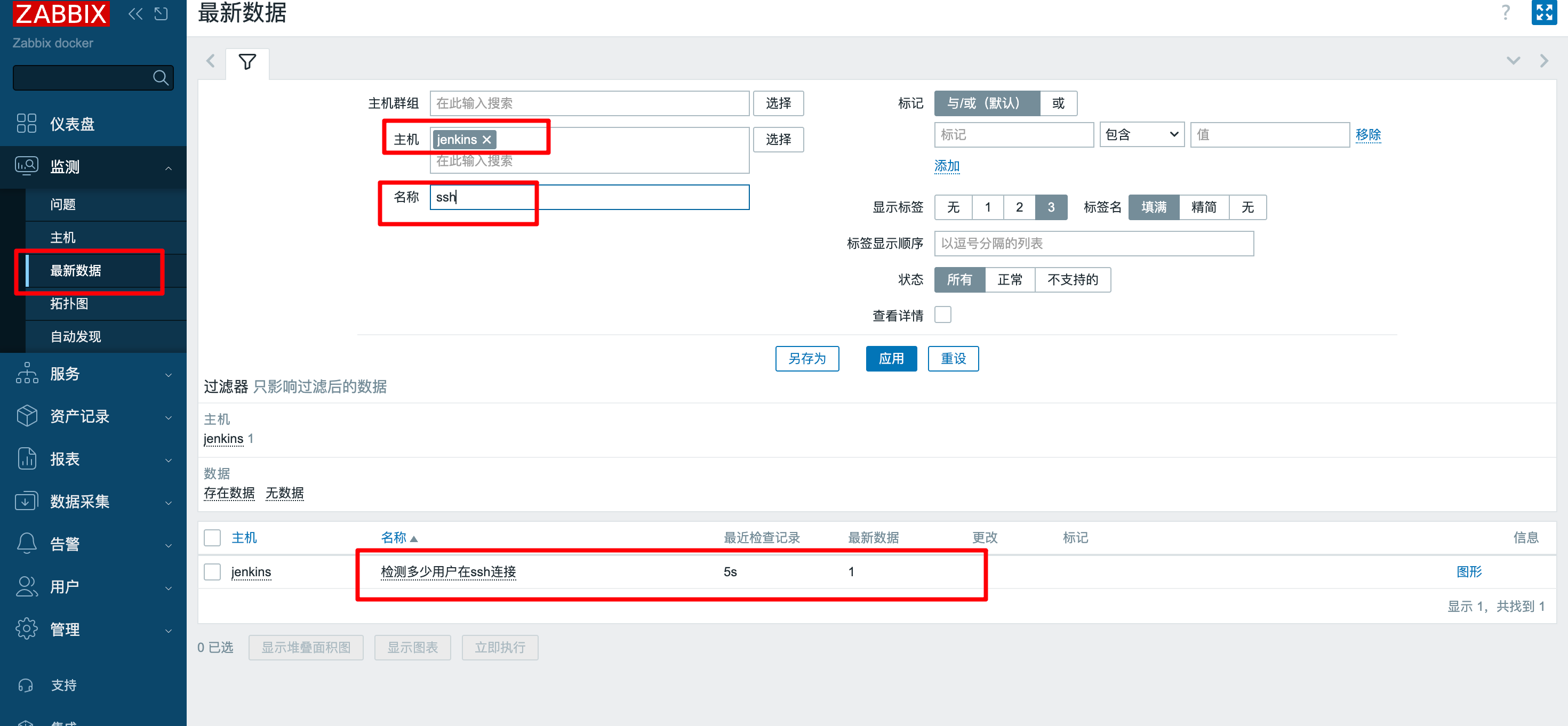The height and width of the screenshot is (726, 1568).
Task: Click the 数据采集 data collection icon
Action: coord(26,501)
